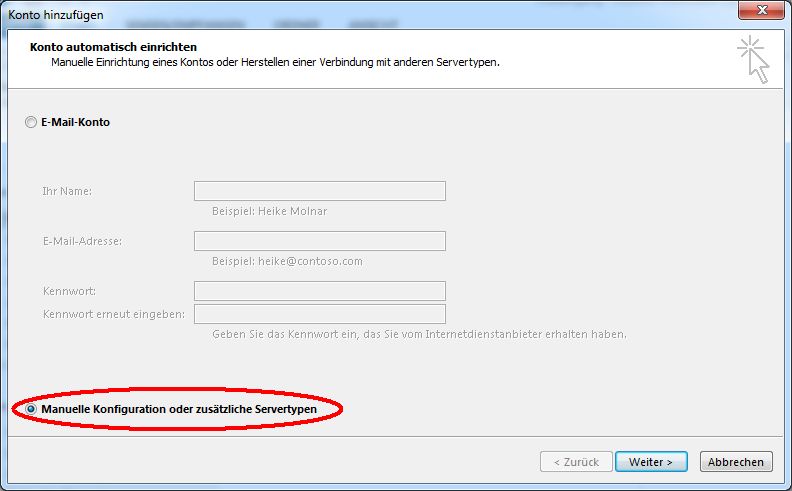The width and height of the screenshot is (792, 491).
Task: Click the heading Konto automatisch einrichten
Action: [113, 47]
